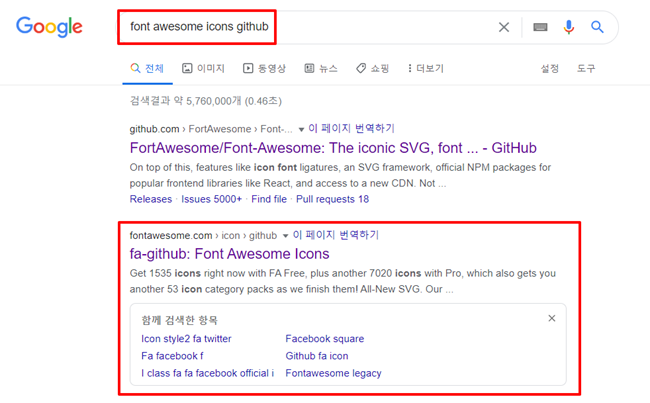Click the fontawesome.com › icon › github breadcrumb
Viewport: 650px width, 403px height.
click(x=203, y=235)
